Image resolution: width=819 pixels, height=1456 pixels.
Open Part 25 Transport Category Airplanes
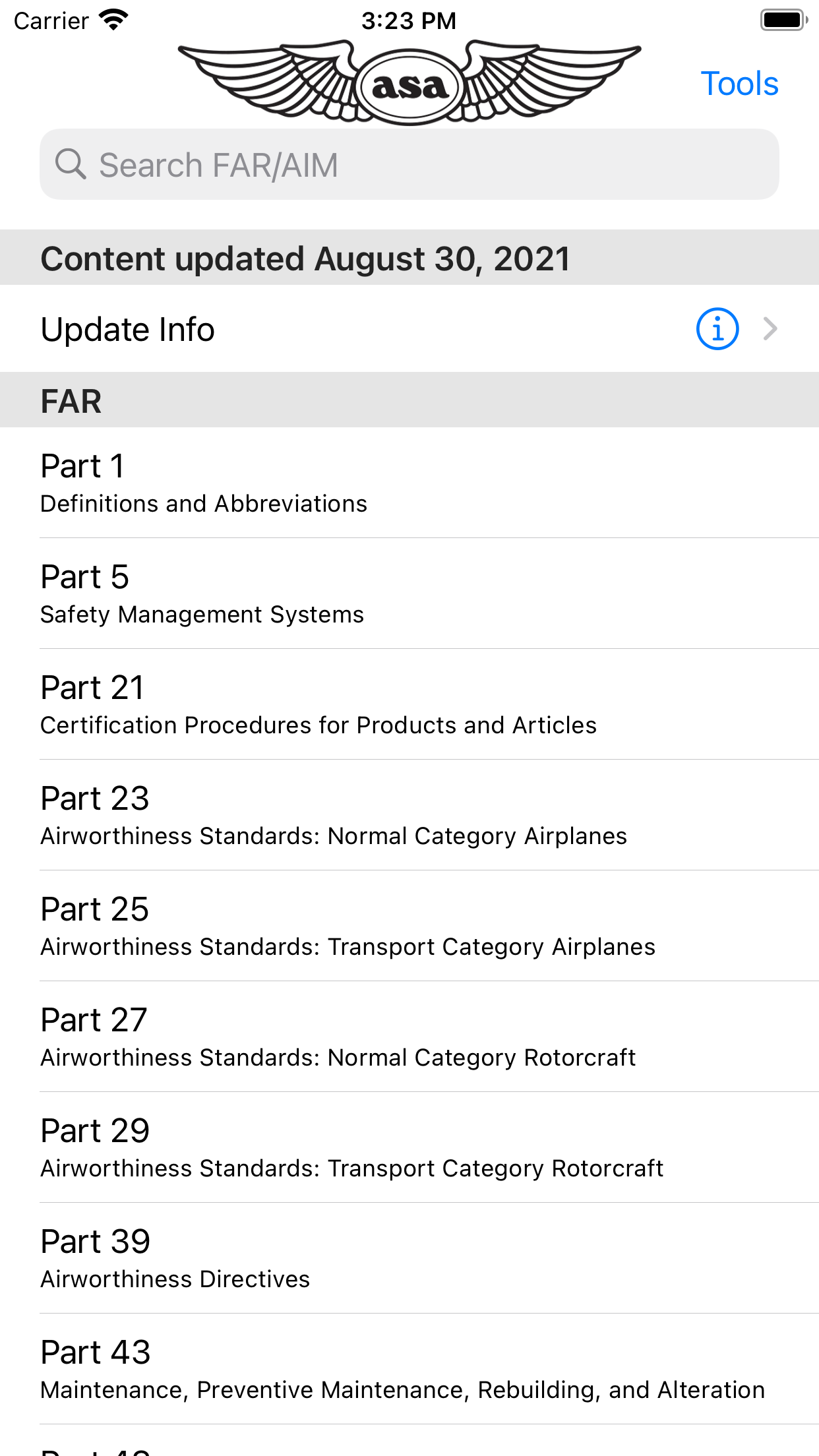409,926
